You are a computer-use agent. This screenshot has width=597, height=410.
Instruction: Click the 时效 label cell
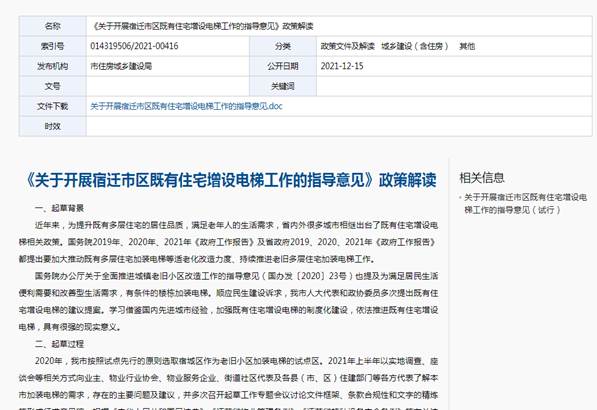point(53,126)
